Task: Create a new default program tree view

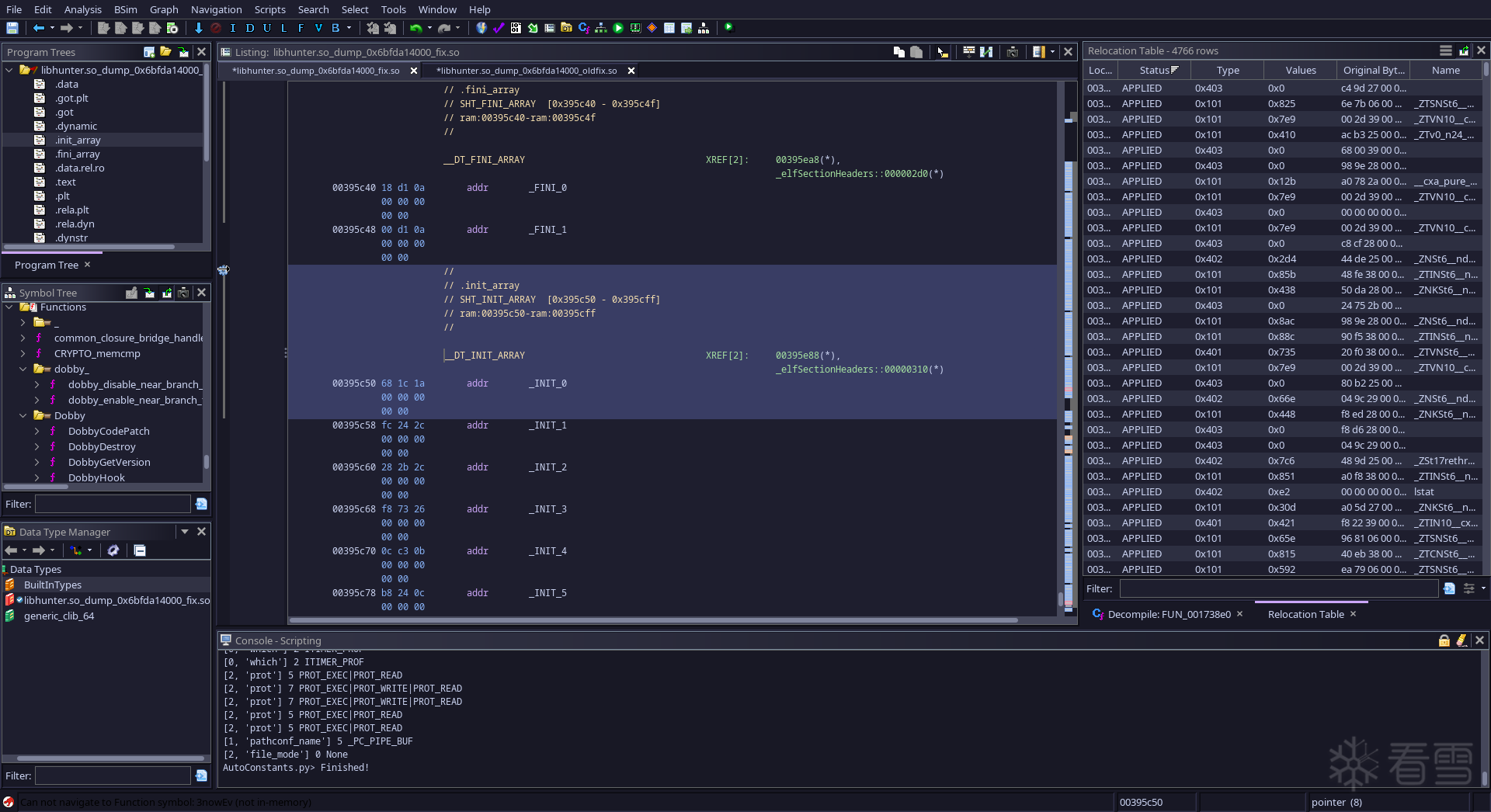Action: point(149,52)
